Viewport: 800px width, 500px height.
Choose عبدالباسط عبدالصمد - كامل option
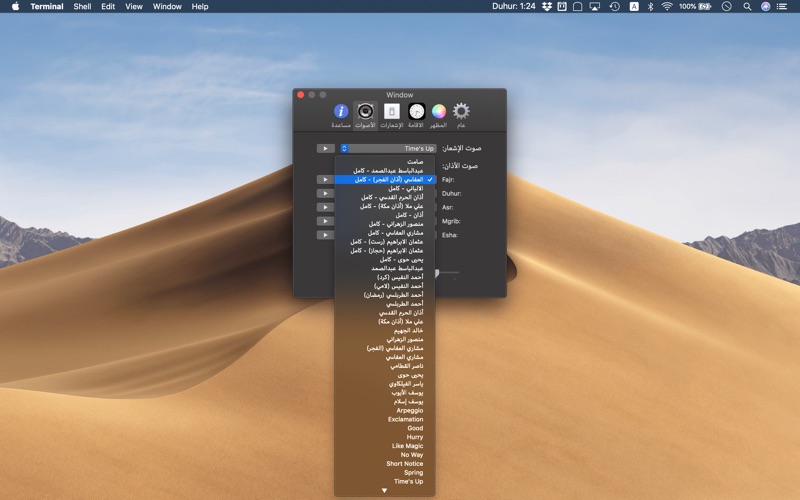[x=385, y=171]
